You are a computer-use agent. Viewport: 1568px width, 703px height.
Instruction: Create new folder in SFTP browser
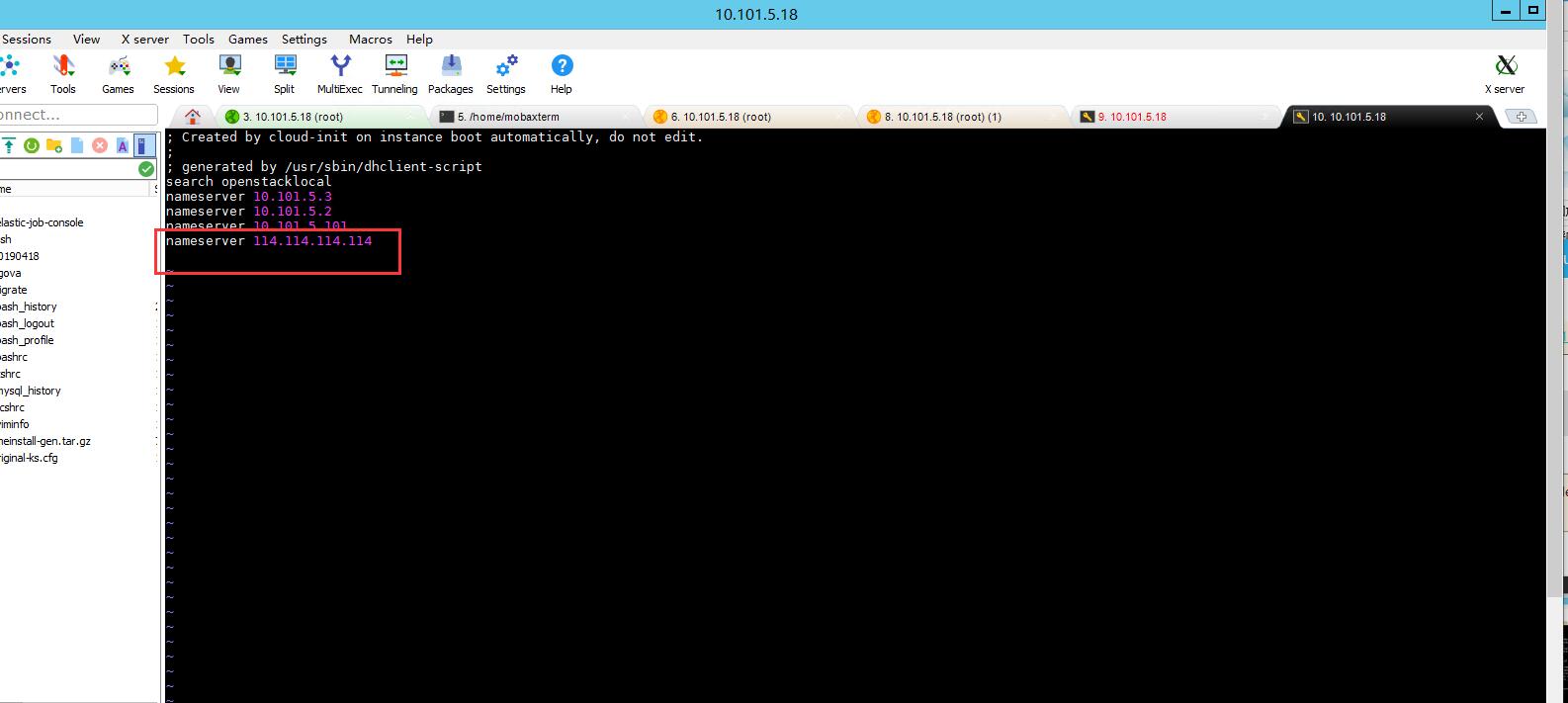pos(54,145)
